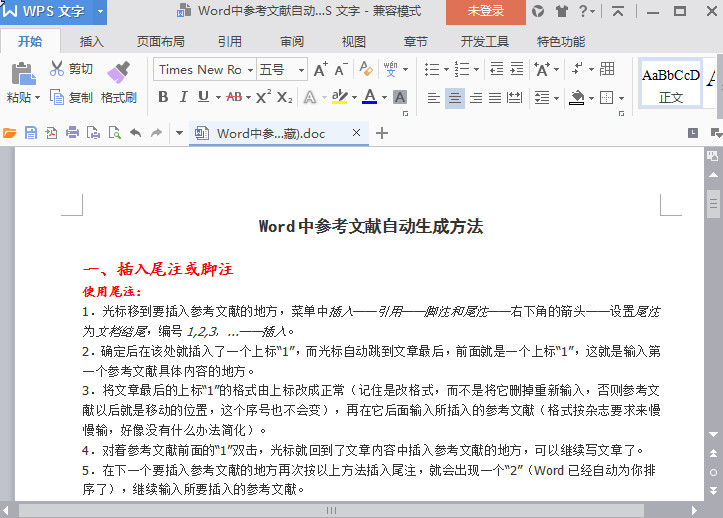Image resolution: width=723 pixels, height=518 pixels.
Task: Apply superscript X² formatting
Action: tap(263, 97)
